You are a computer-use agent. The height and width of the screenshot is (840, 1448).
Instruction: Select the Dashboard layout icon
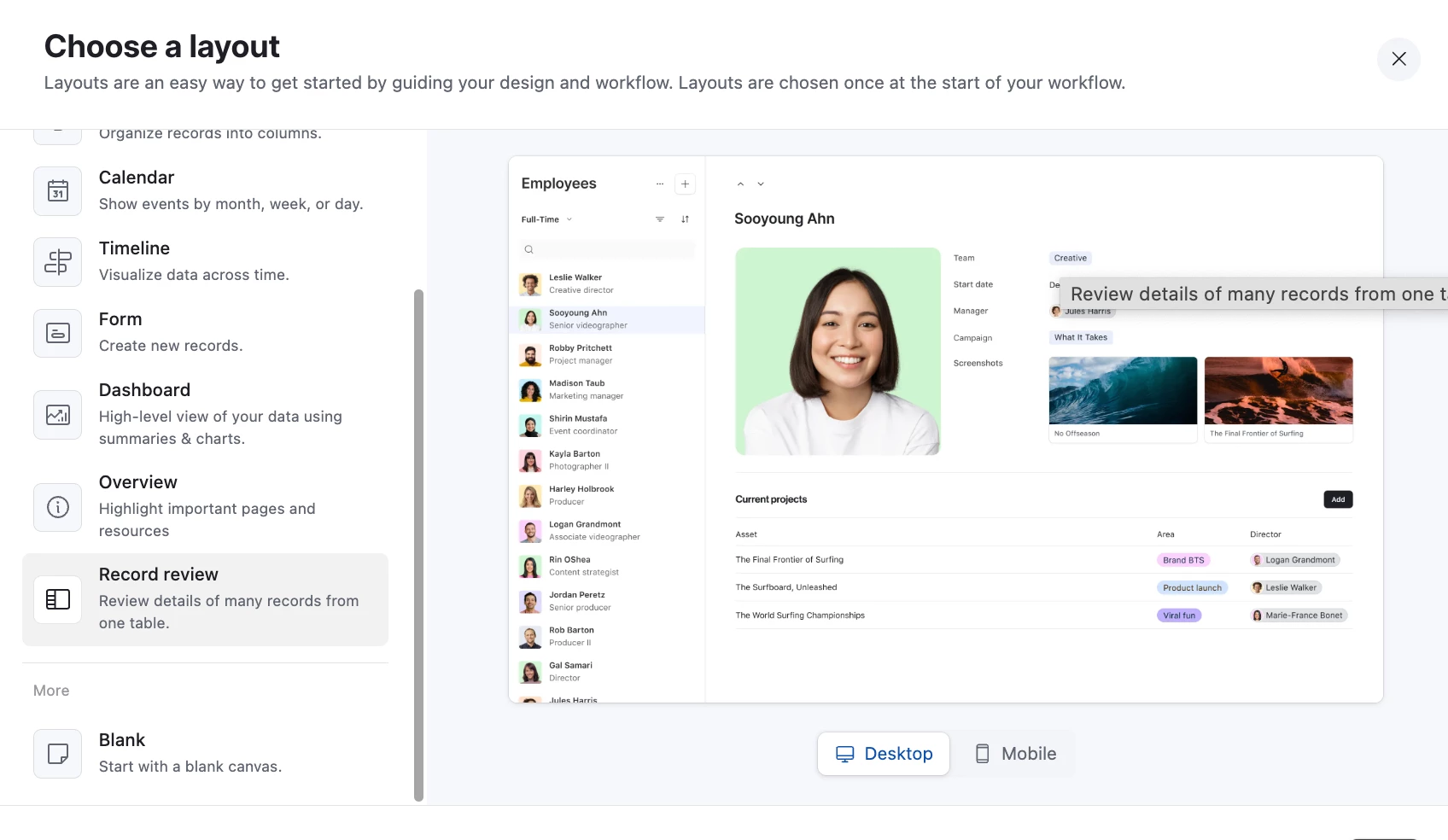(x=58, y=415)
